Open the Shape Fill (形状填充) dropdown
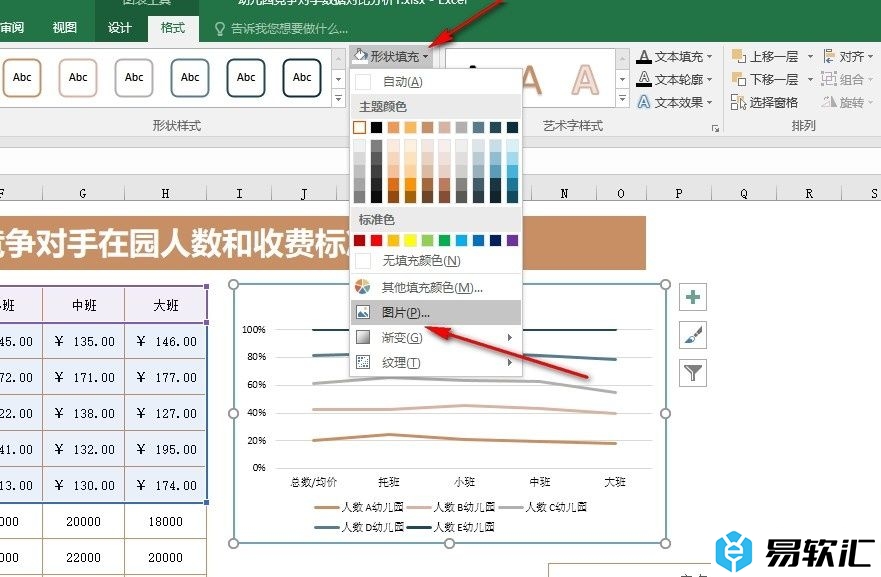Viewport: 881px width, 577px height. (391, 56)
